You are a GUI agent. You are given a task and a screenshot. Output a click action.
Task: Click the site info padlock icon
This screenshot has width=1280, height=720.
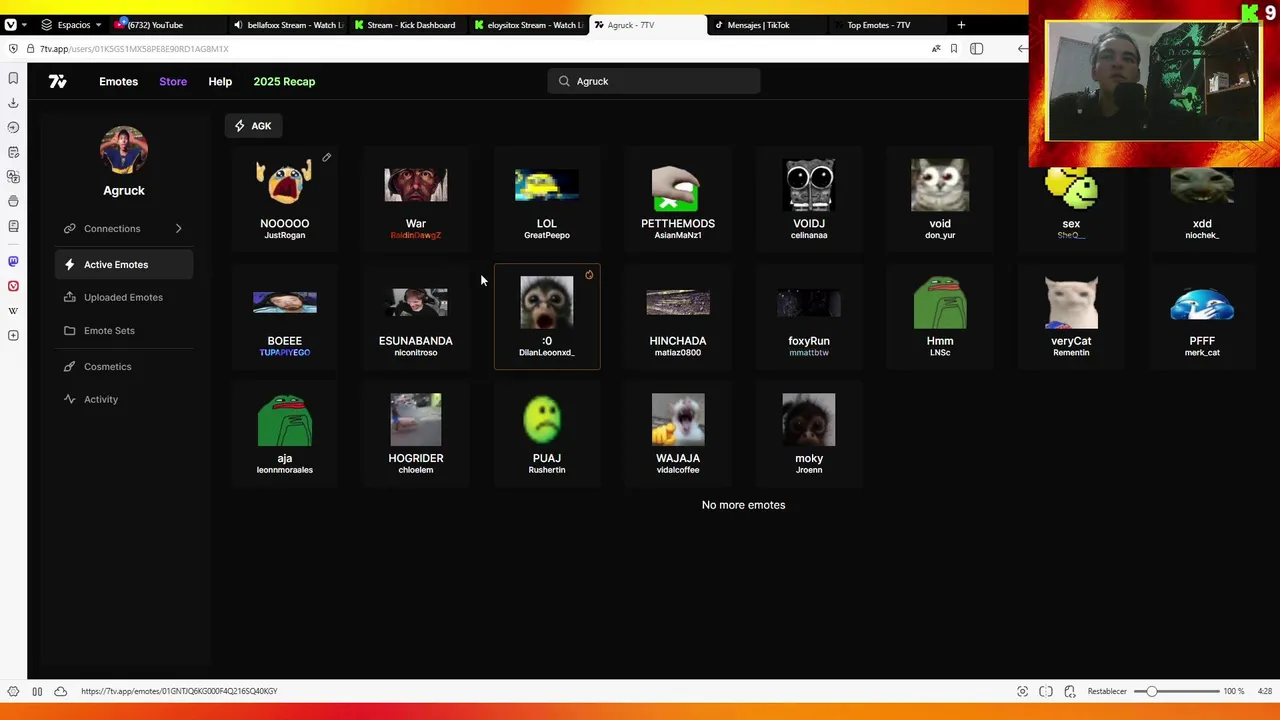(31, 48)
